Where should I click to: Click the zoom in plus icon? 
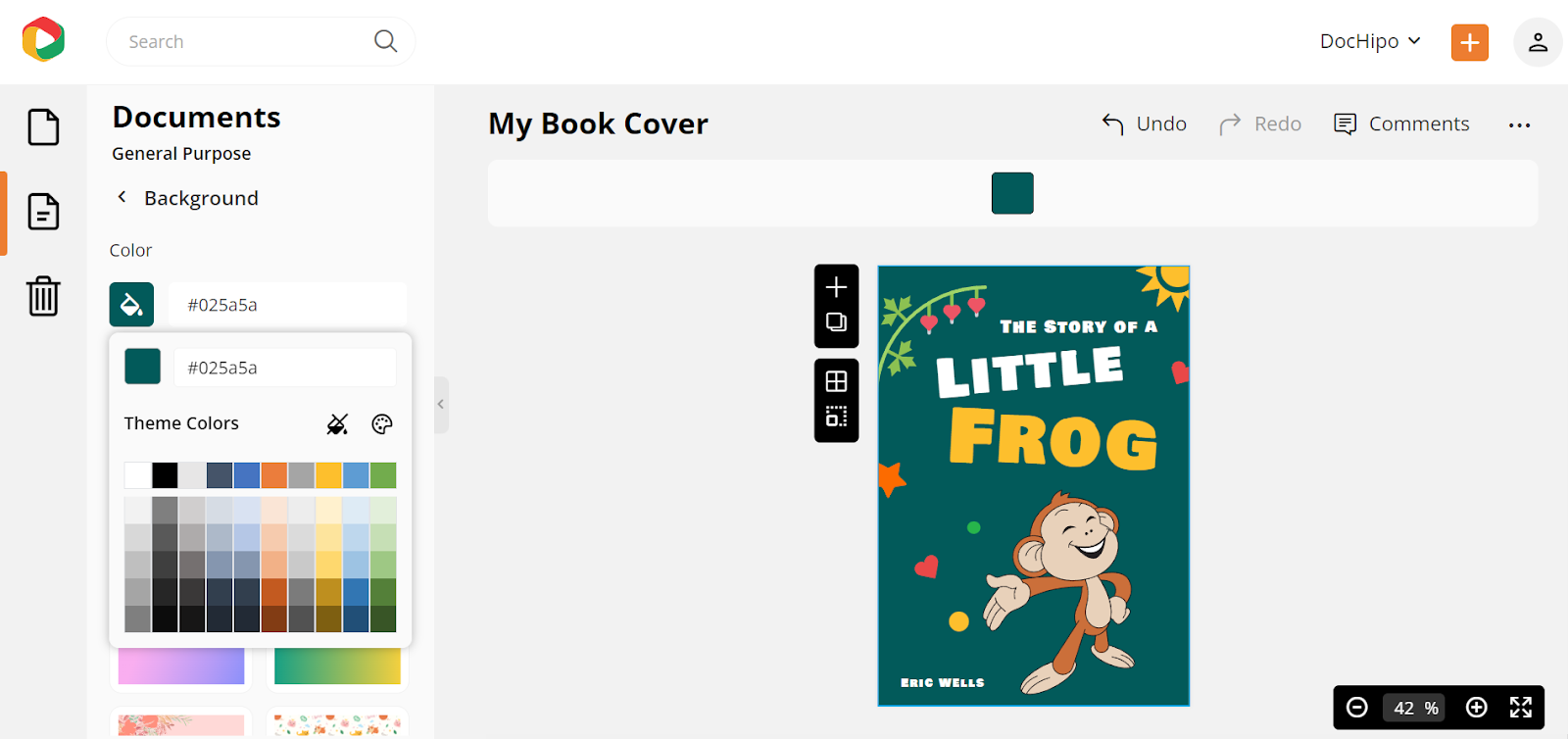(1477, 708)
